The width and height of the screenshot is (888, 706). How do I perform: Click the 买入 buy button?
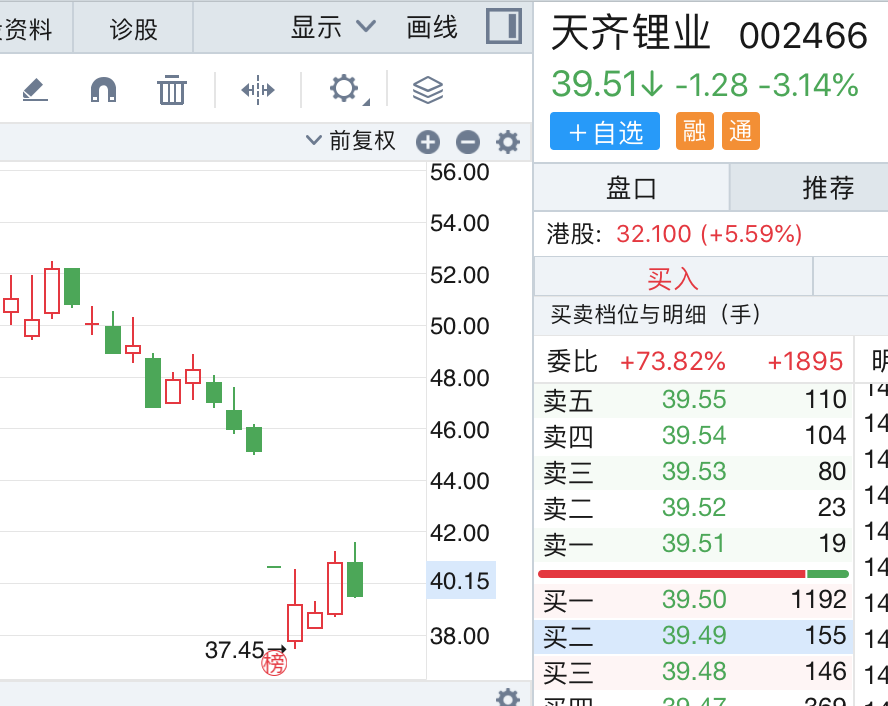pyautogui.click(x=673, y=277)
